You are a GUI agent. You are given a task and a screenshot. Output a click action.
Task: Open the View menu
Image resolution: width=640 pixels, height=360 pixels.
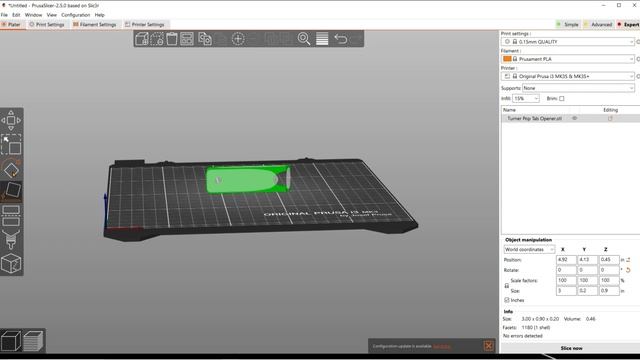click(52, 15)
